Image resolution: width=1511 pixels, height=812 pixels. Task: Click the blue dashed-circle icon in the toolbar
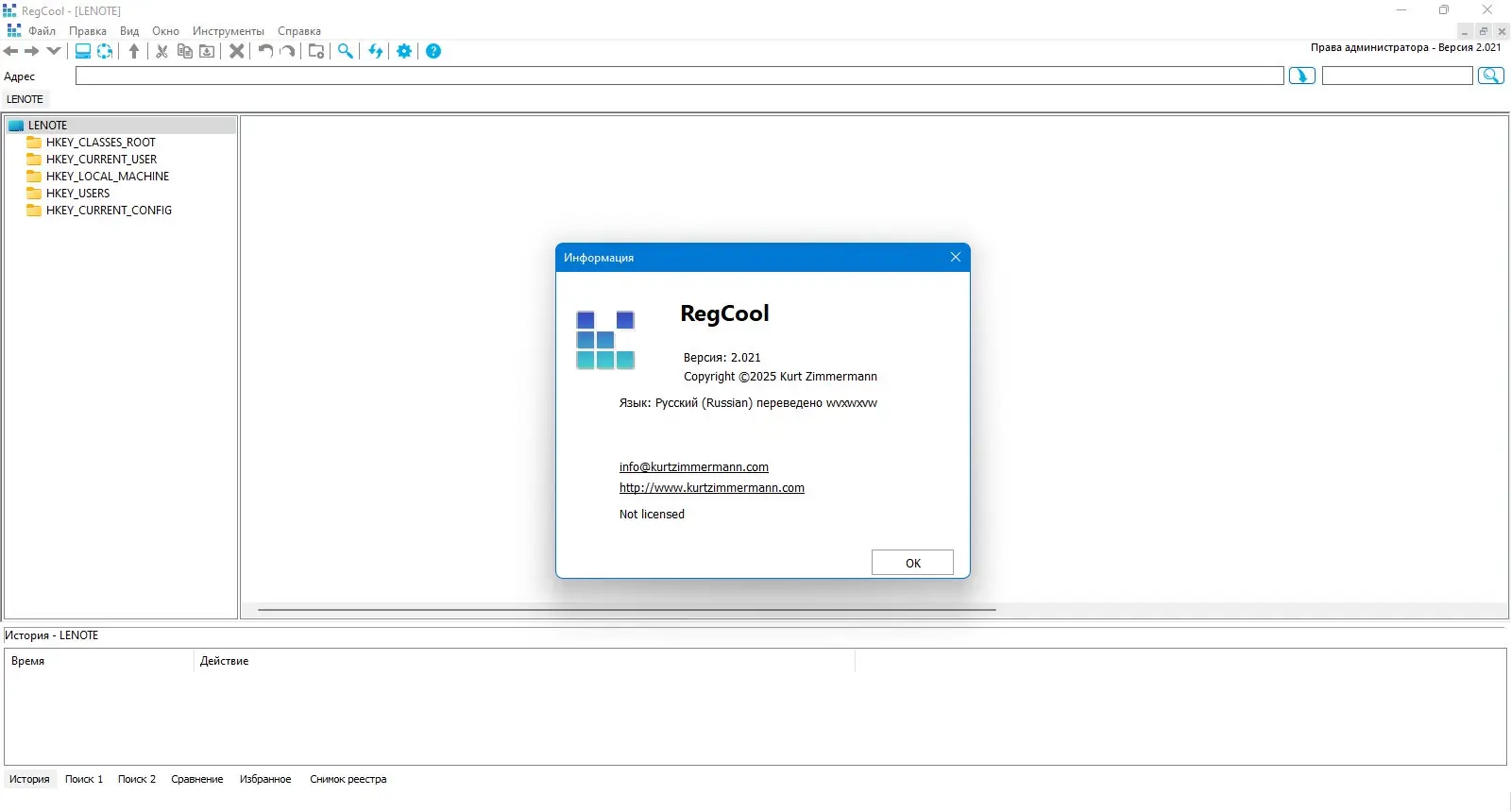[105, 51]
